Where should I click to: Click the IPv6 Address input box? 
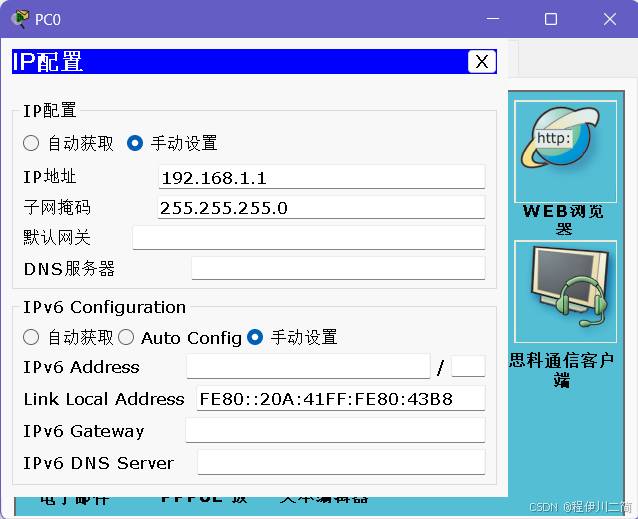[307, 367]
